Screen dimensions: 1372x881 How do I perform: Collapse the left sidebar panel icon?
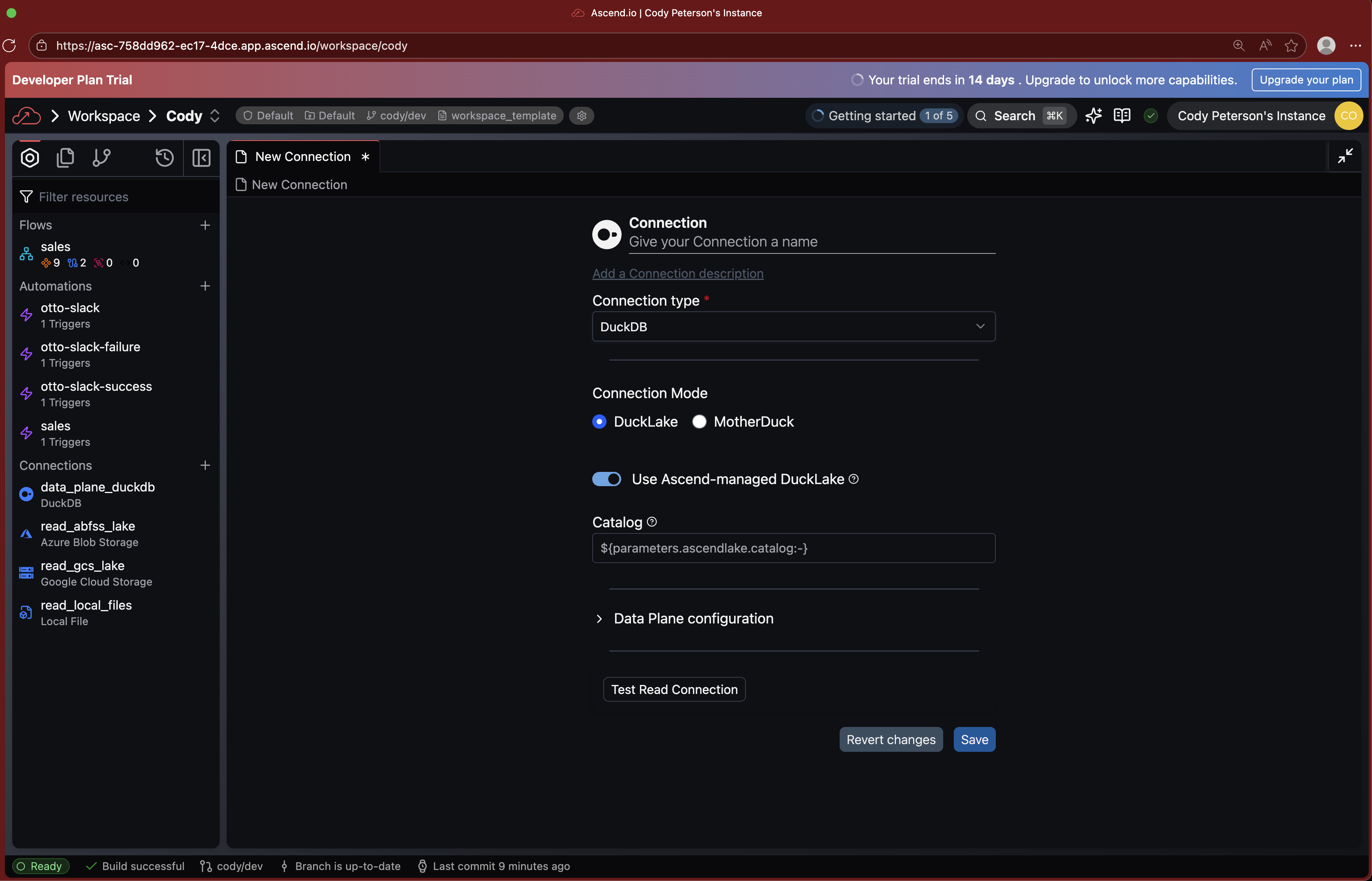tap(201, 157)
